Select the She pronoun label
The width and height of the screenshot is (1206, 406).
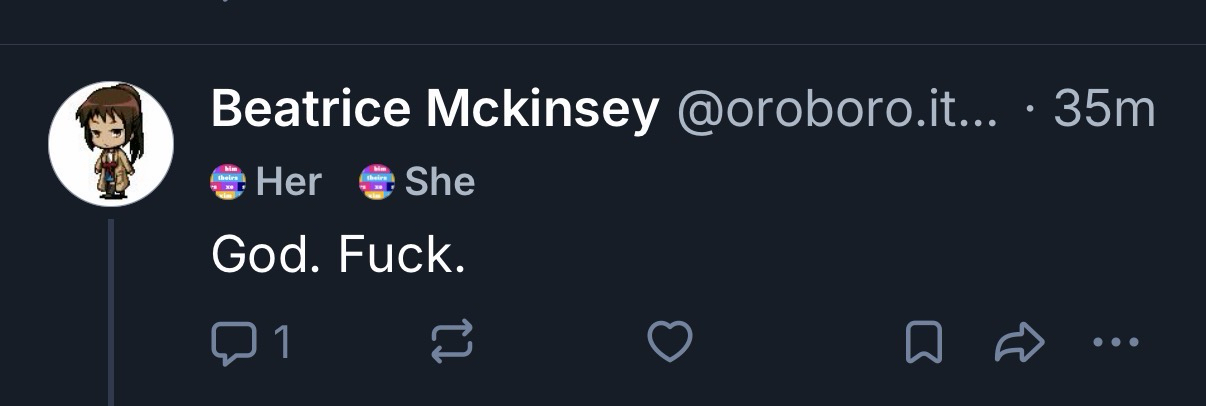pyautogui.click(x=439, y=182)
